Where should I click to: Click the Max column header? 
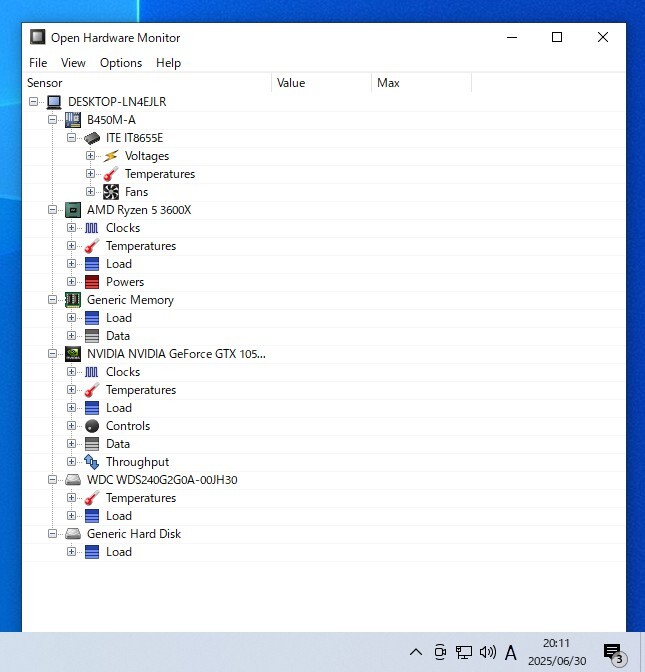(422, 83)
